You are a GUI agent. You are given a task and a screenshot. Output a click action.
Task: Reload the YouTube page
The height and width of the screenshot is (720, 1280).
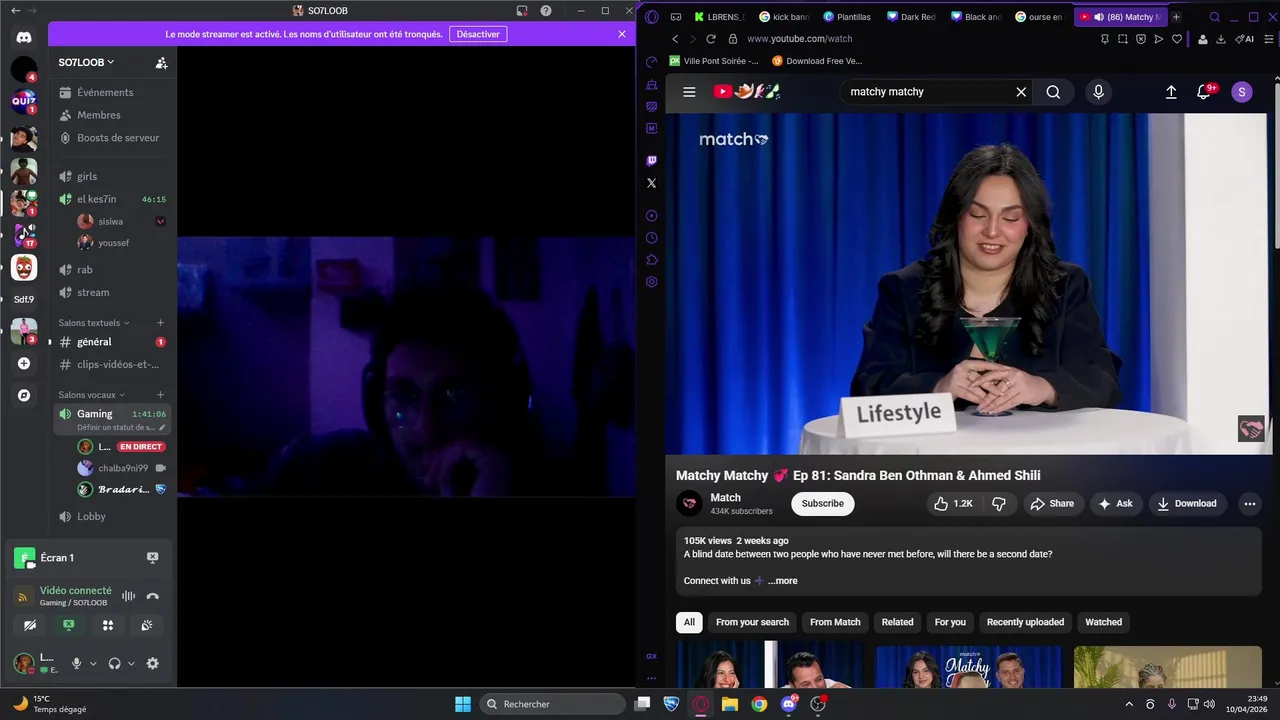pyautogui.click(x=711, y=39)
